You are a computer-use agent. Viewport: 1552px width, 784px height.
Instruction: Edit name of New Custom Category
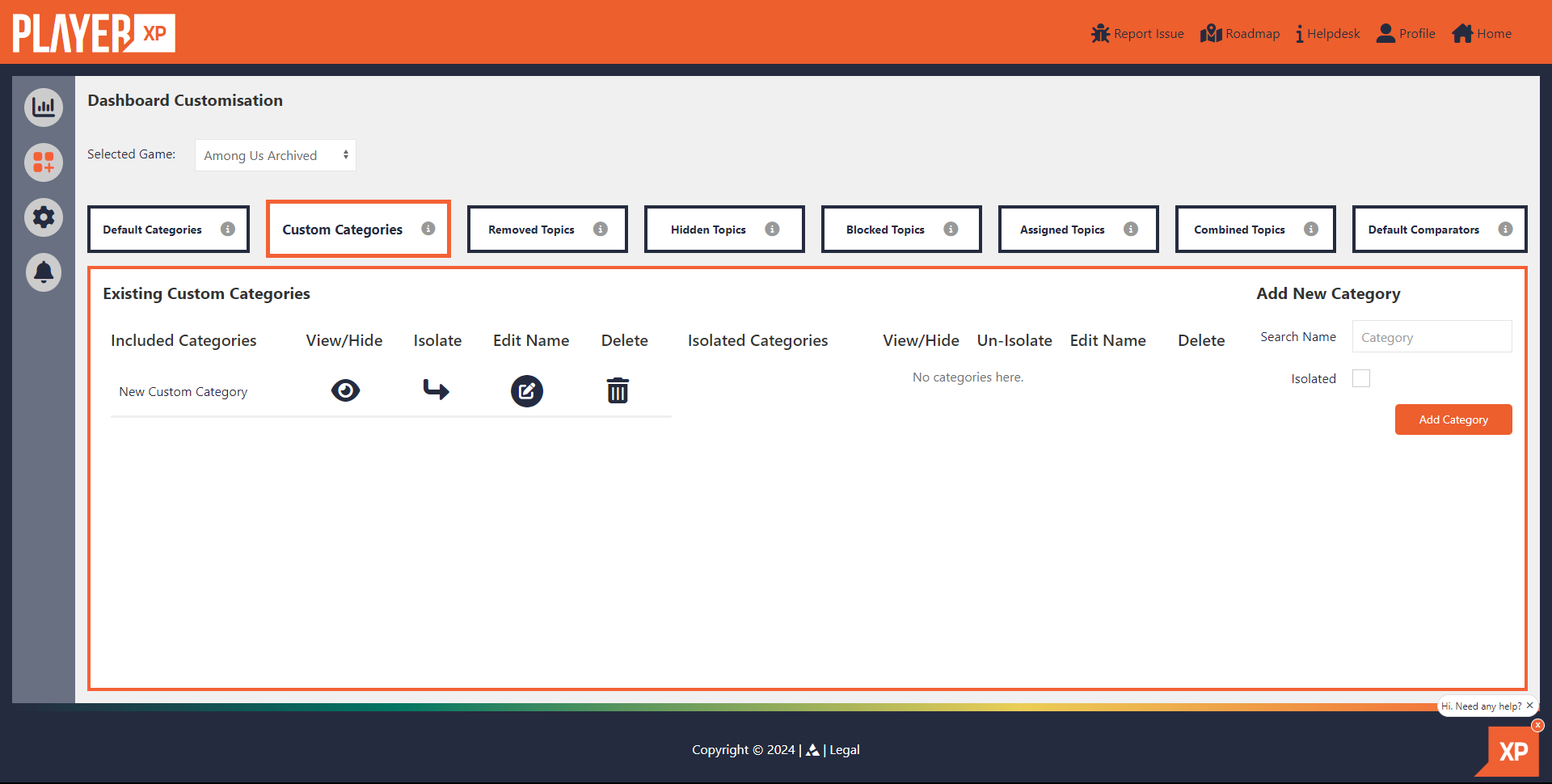pos(526,391)
